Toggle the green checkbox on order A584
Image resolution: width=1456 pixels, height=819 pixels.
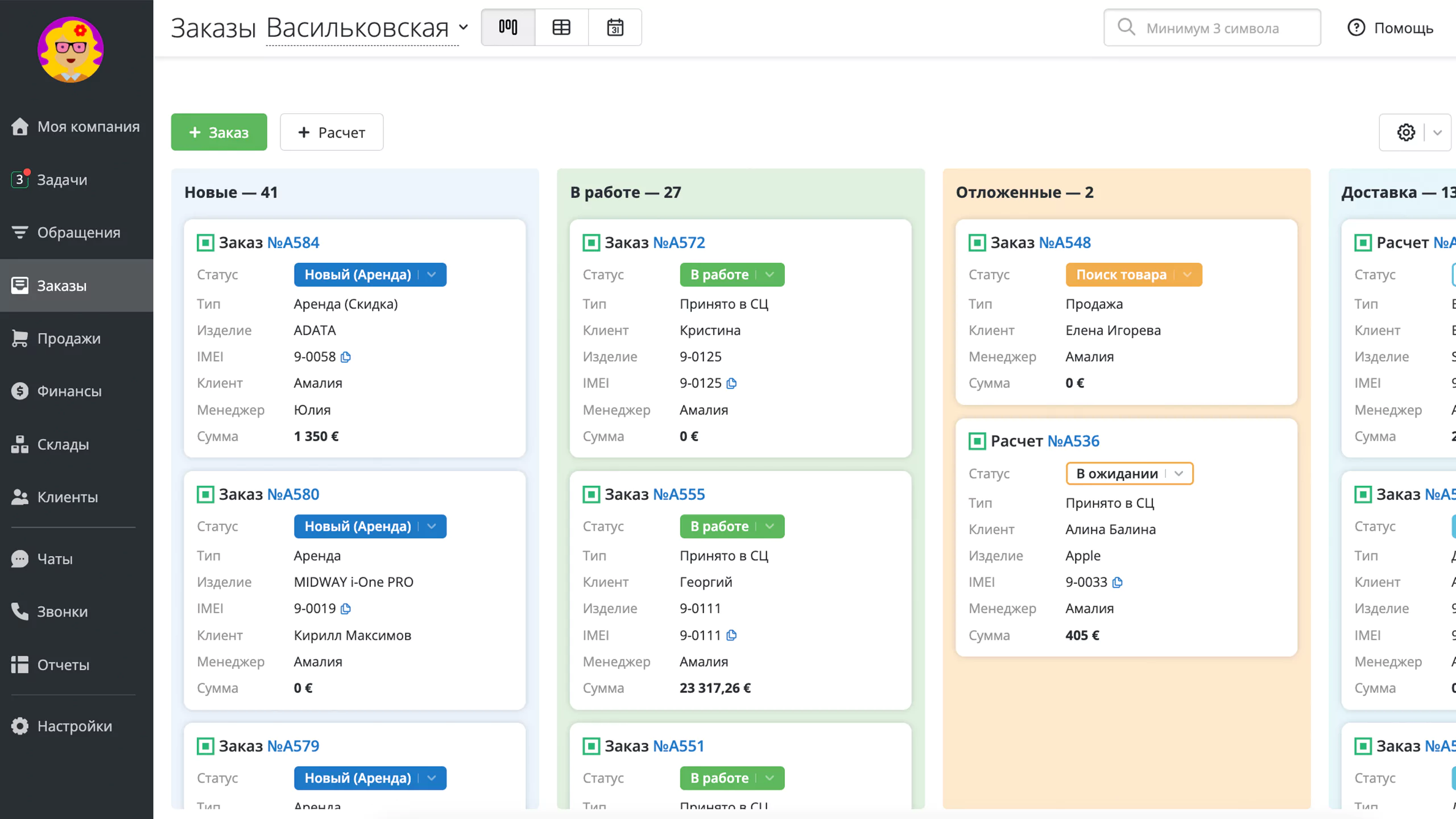pyautogui.click(x=205, y=243)
